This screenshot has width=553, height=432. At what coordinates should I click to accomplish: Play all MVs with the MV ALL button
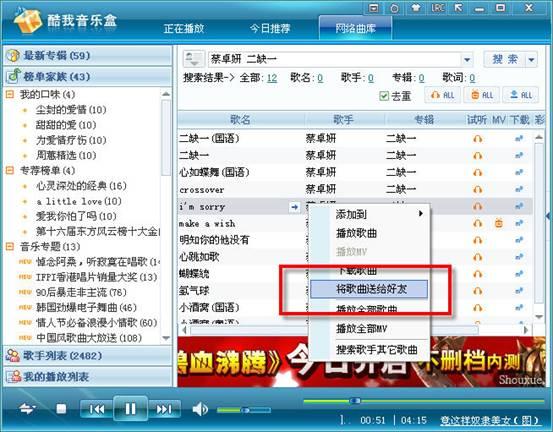pyautogui.click(x=482, y=95)
